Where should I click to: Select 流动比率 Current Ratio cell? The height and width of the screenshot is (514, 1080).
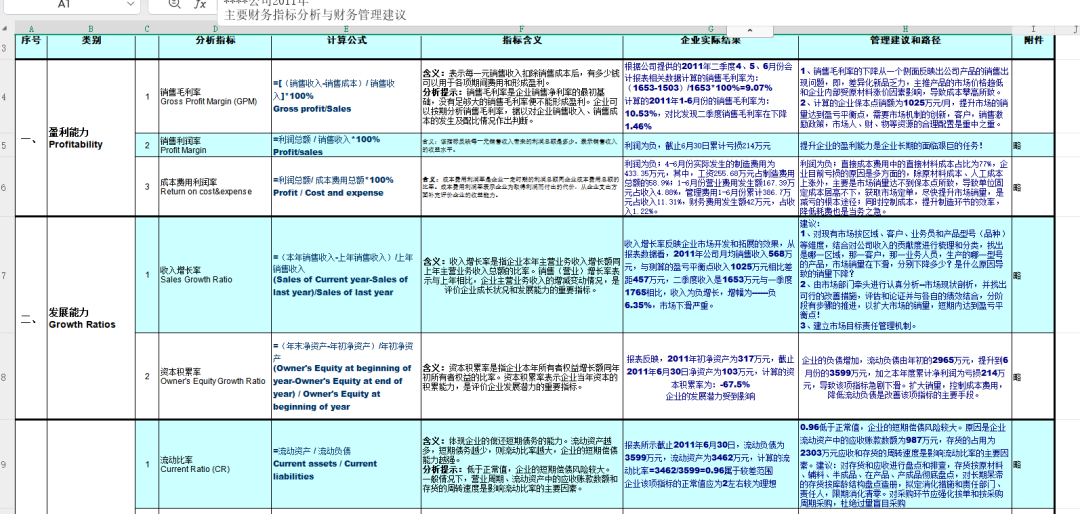[216, 464]
